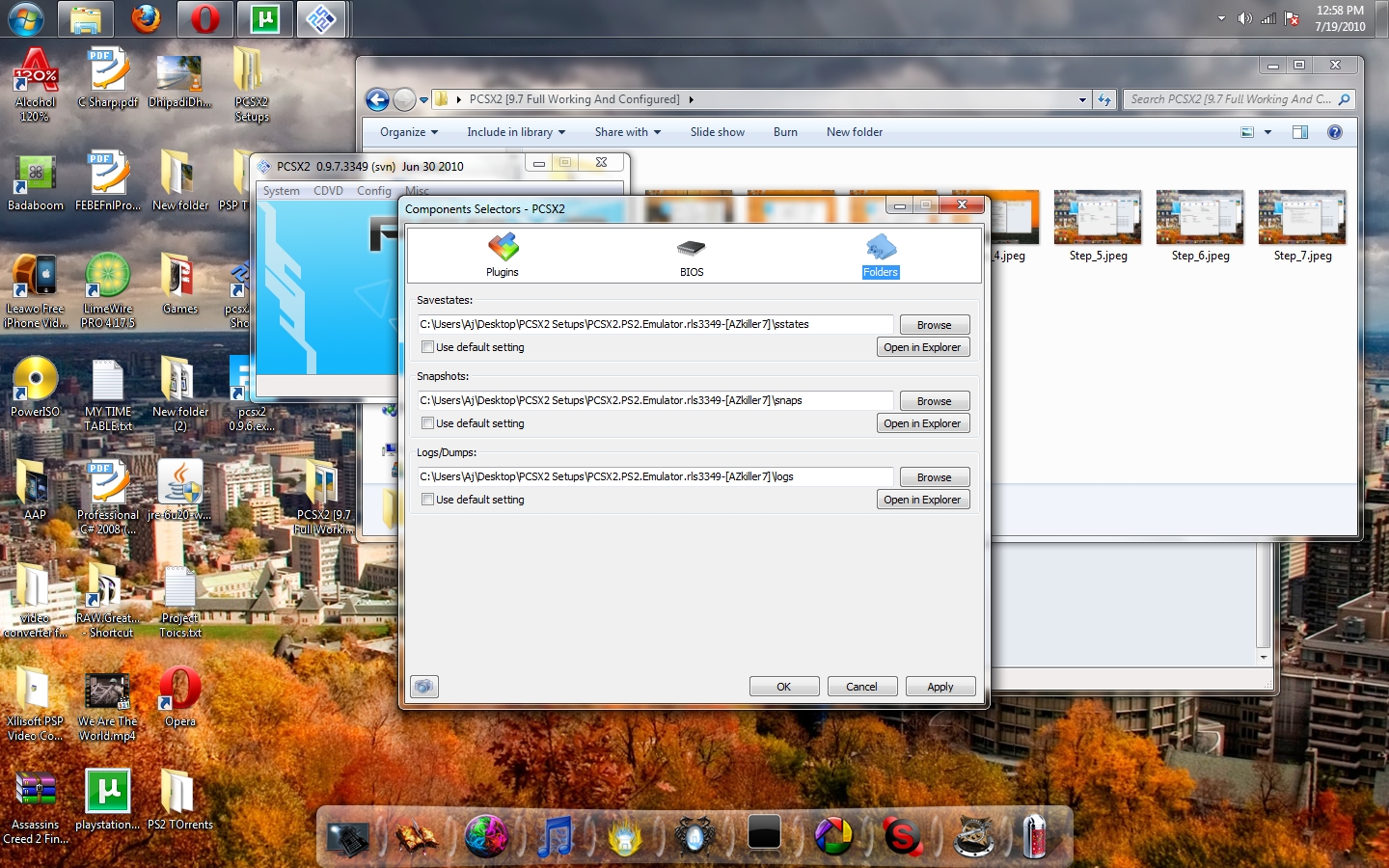Open clock and date in tray
This screenshot has width=1389, height=868.
[1340, 18]
